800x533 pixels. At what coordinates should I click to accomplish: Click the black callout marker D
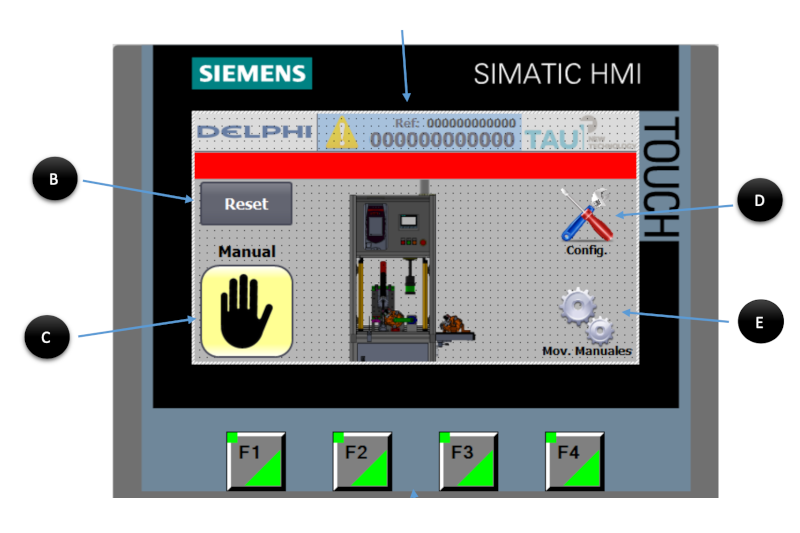(759, 201)
